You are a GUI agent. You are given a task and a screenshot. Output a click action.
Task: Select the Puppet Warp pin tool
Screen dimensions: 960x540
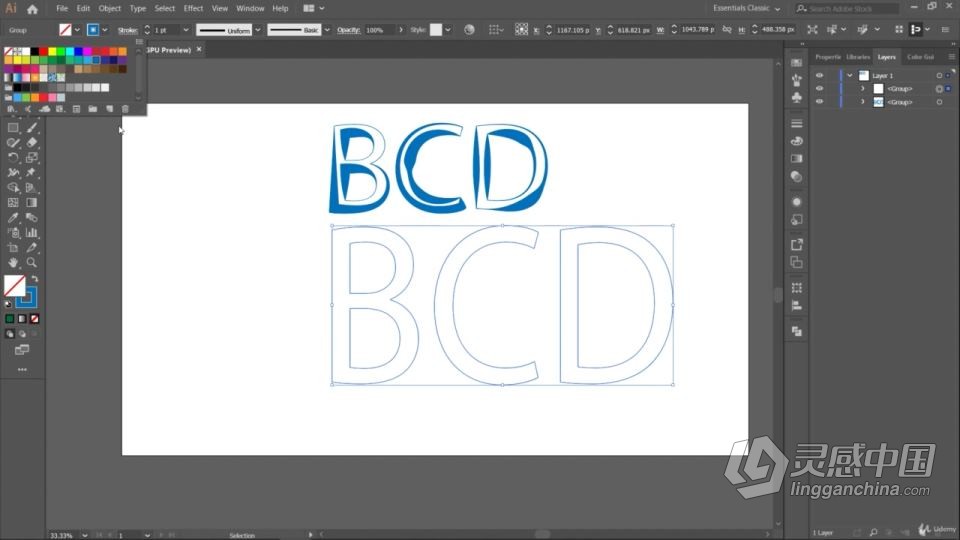(x=32, y=173)
